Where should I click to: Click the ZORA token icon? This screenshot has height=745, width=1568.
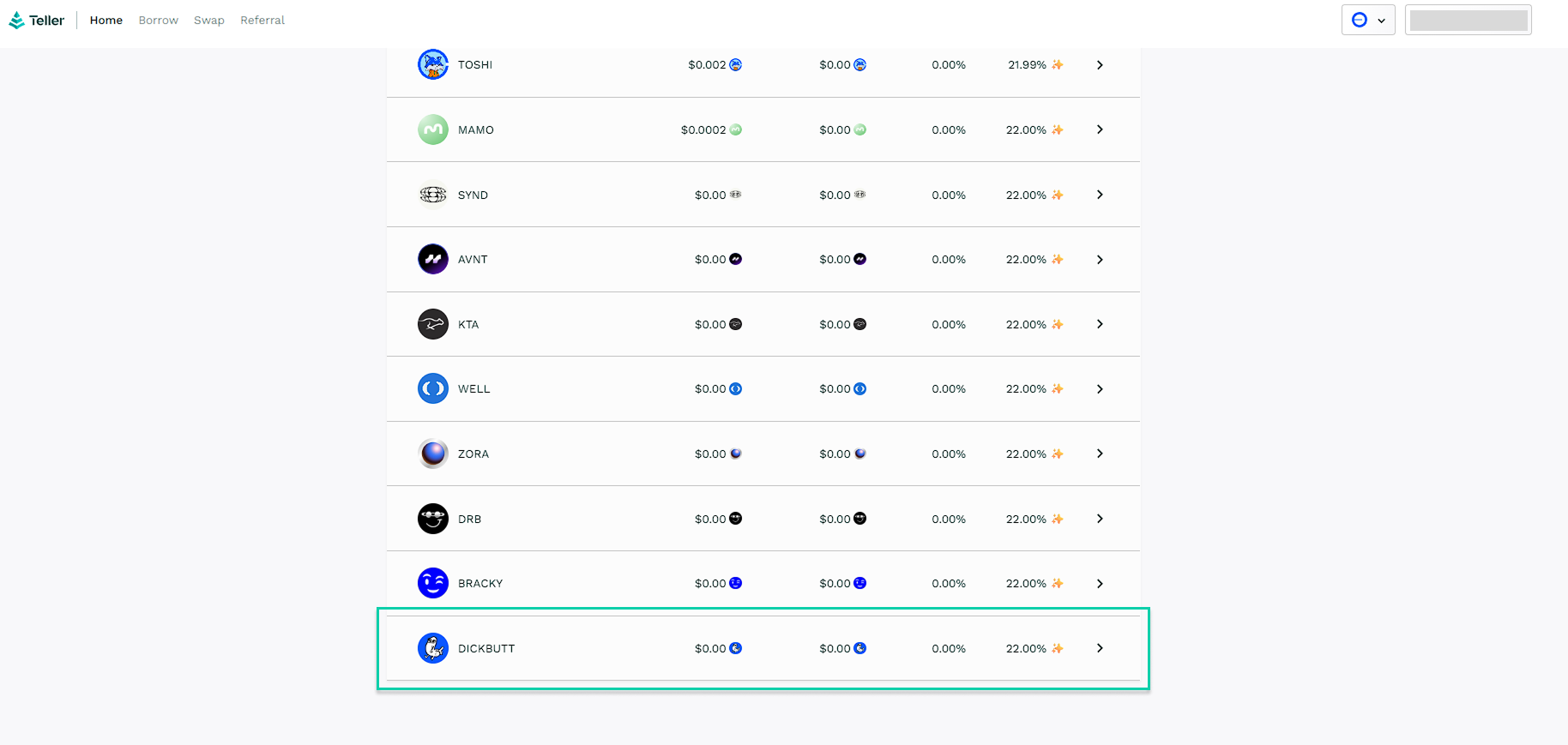pyautogui.click(x=433, y=454)
